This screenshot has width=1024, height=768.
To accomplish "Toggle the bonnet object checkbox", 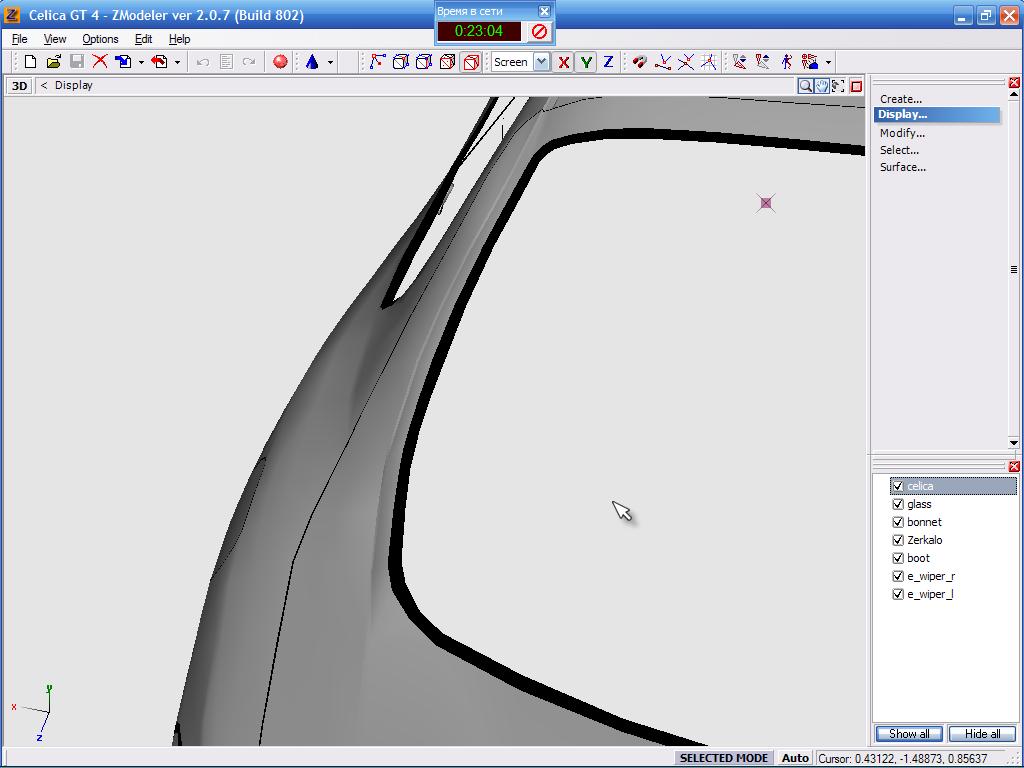I will coord(898,523).
